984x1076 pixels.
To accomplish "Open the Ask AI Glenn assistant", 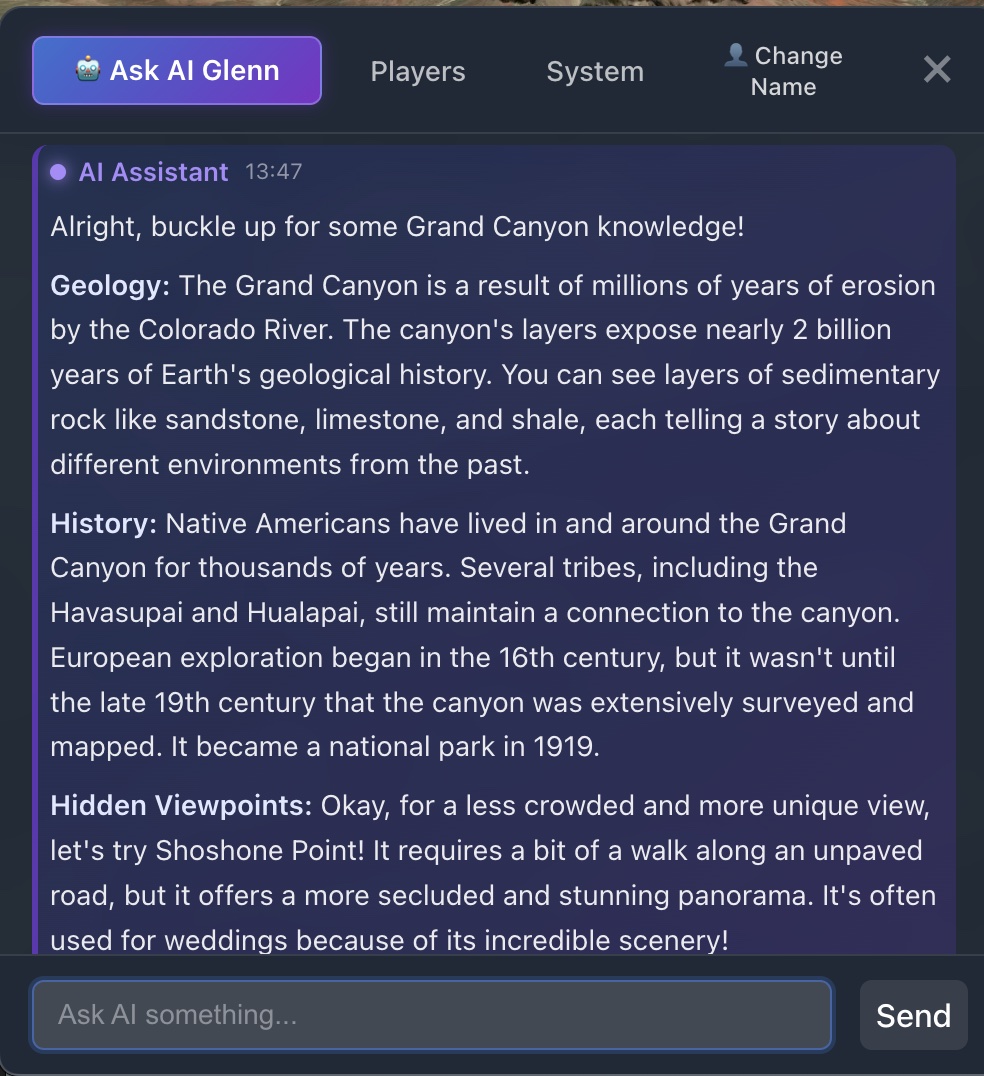I will (176, 70).
